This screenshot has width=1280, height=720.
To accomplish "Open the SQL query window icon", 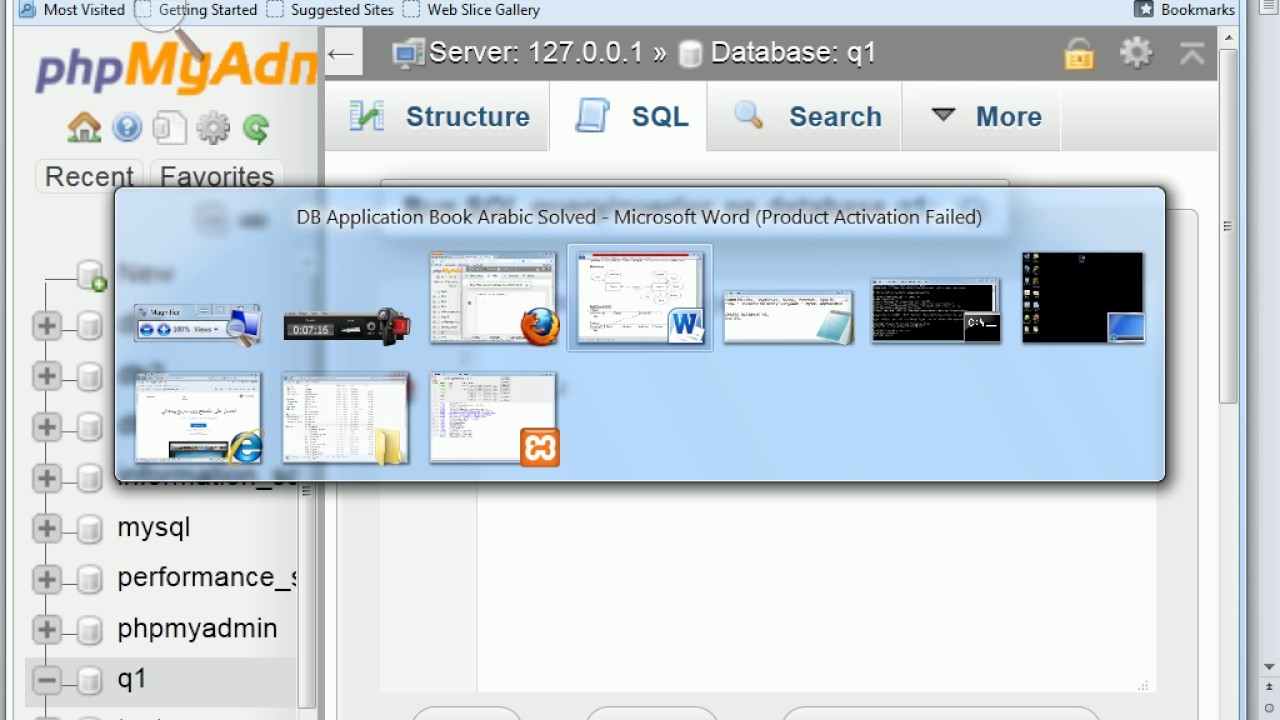I will 170,127.
